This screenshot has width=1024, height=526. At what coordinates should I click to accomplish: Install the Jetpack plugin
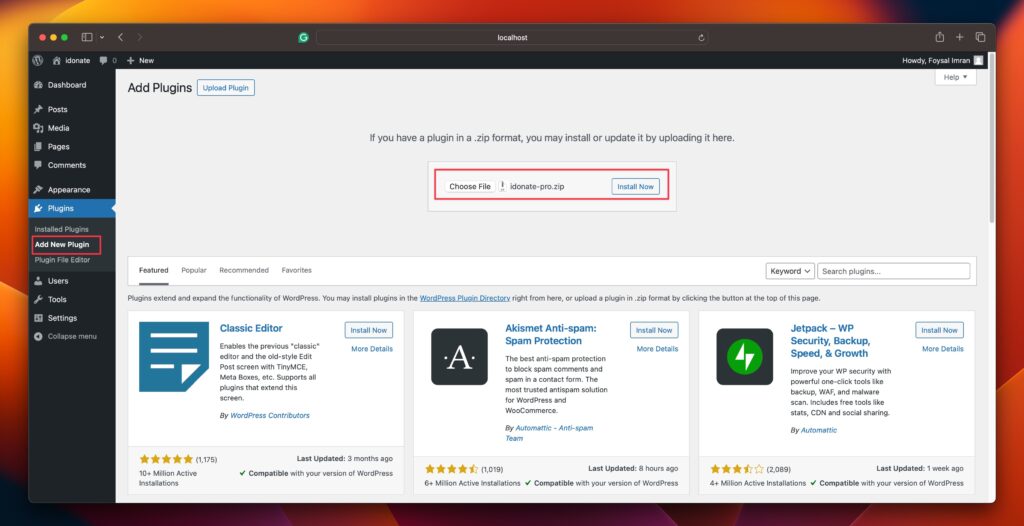pyautogui.click(x=939, y=330)
